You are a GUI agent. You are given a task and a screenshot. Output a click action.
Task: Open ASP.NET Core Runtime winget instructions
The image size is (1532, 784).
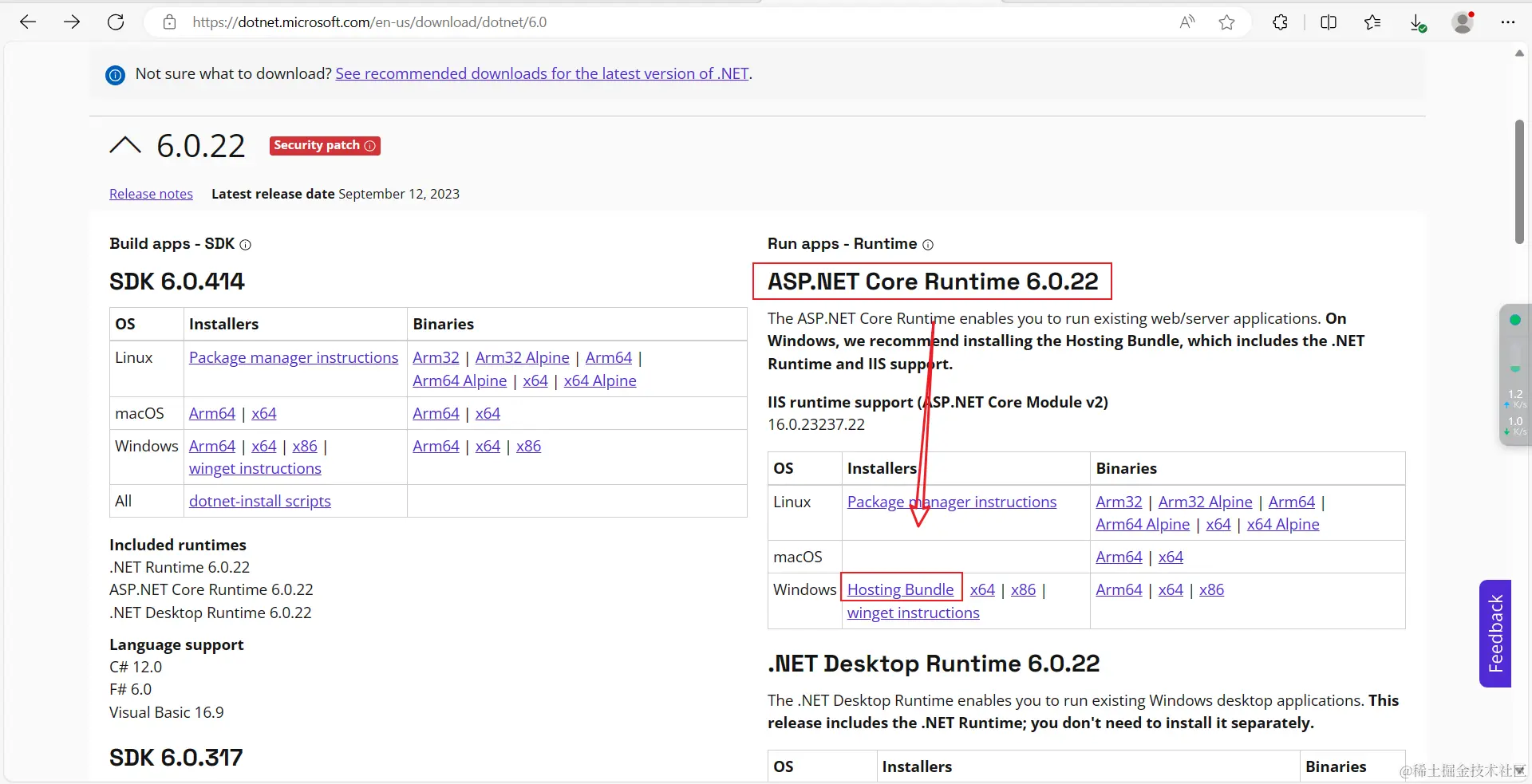click(x=914, y=613)
